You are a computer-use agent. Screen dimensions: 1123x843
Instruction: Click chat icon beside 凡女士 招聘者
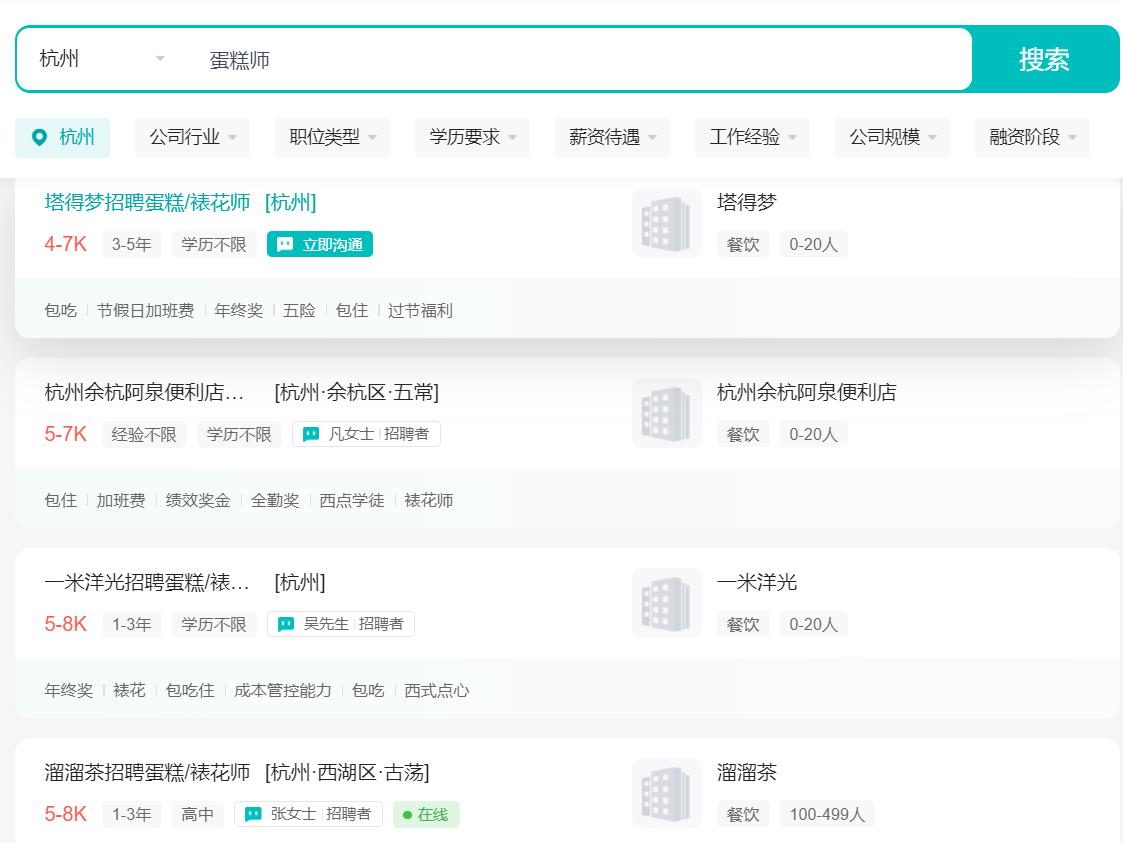click(311, 434)
